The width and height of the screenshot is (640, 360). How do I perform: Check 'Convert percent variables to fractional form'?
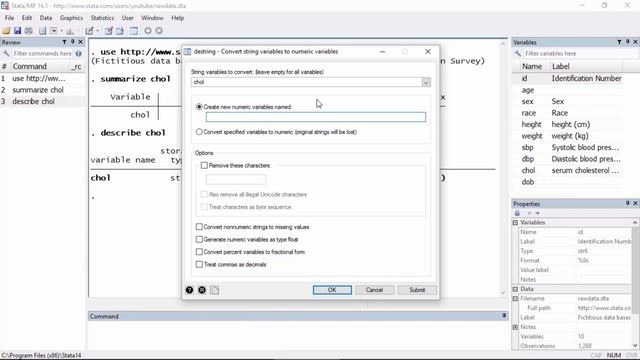[x=199, y=252]
